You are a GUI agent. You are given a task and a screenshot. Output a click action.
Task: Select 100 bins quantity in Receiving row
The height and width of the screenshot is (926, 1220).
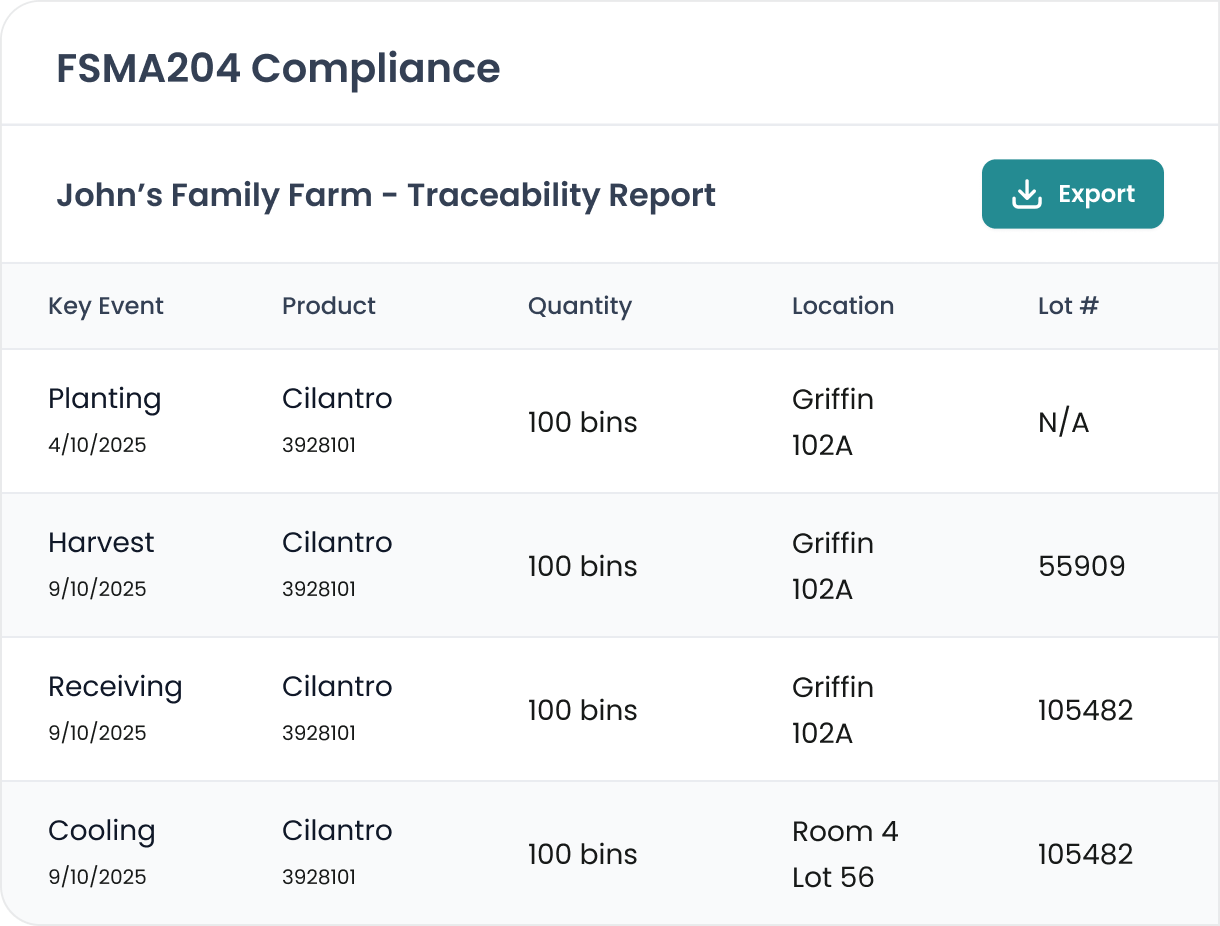(x=582, y=710)
